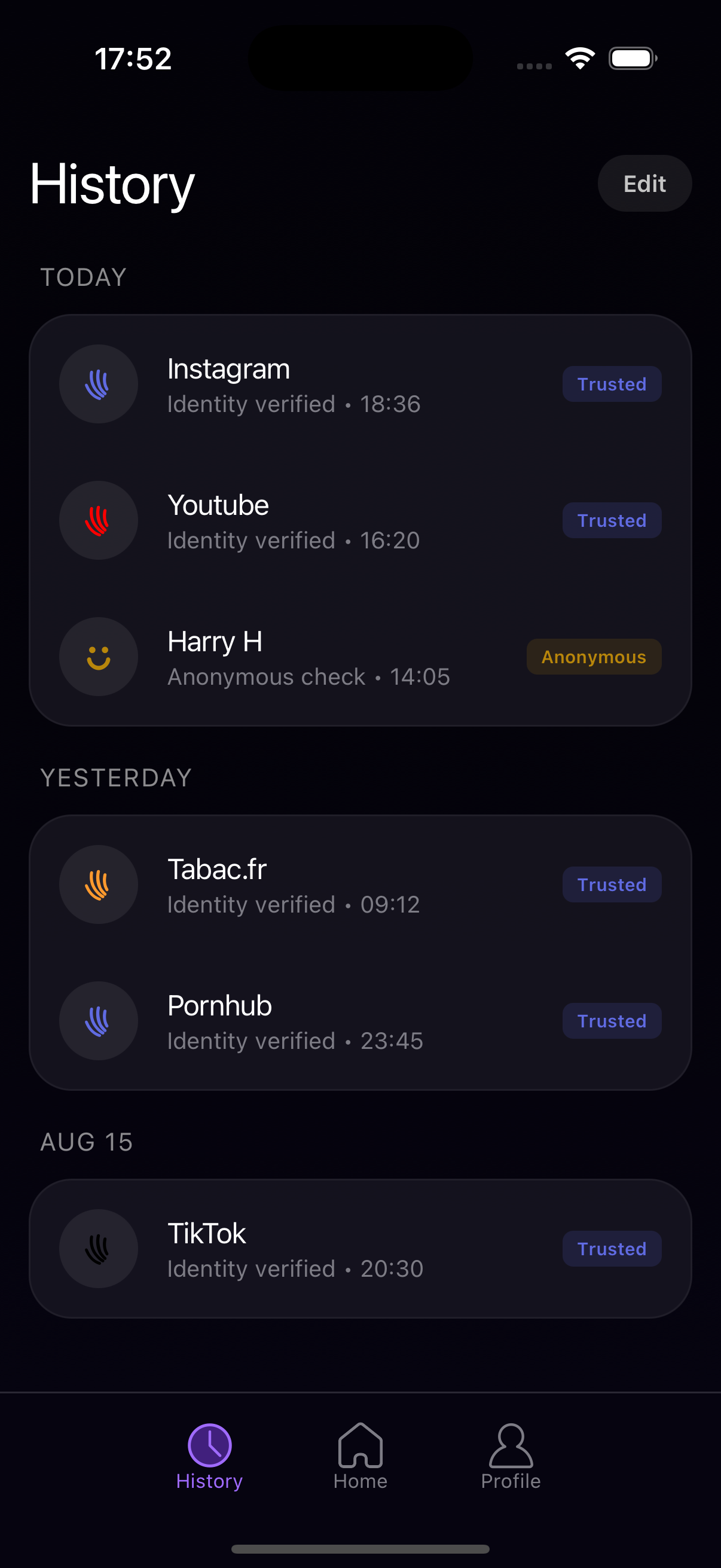Tap the blue Instagram fingerprint icon
Viewport: 721px width, 1568px height.
pyautogui.click(x=98, y=384)
